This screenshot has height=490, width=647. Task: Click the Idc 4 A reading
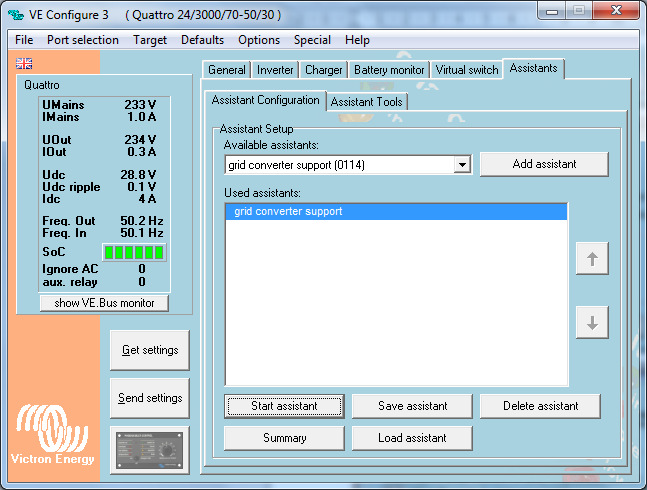(x=147, y=199)
